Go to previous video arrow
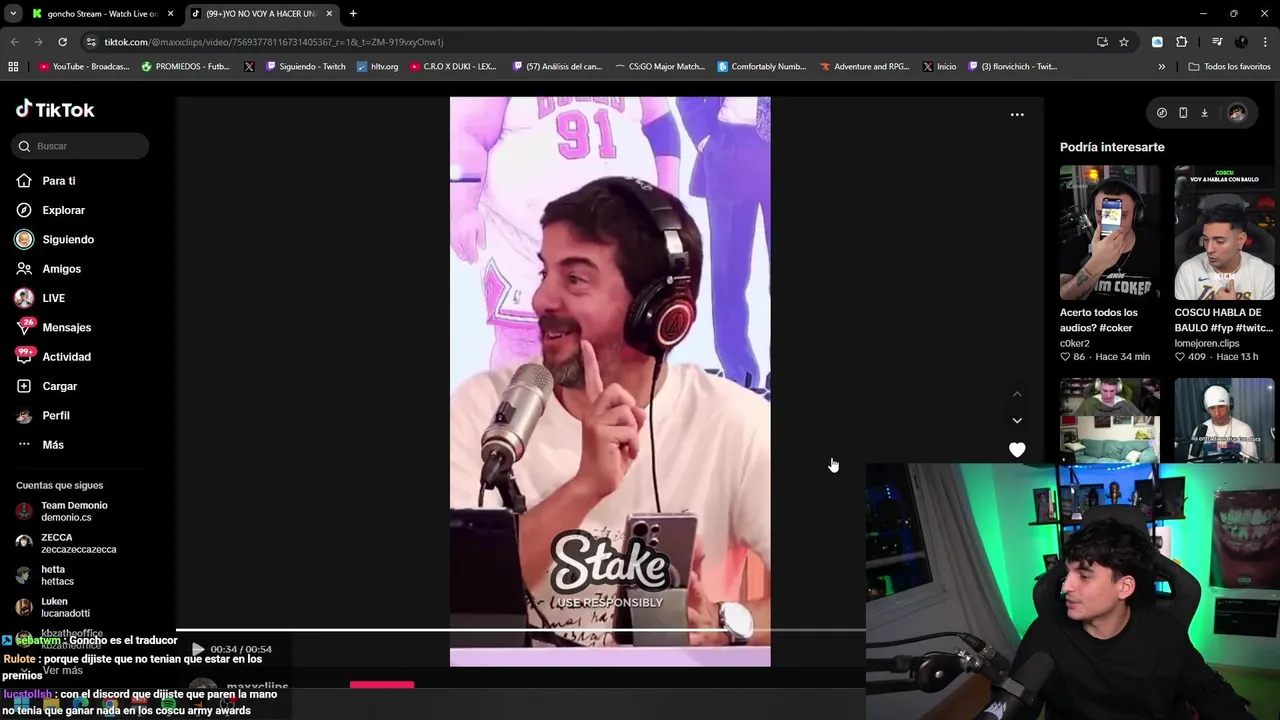 point(1017,394)
